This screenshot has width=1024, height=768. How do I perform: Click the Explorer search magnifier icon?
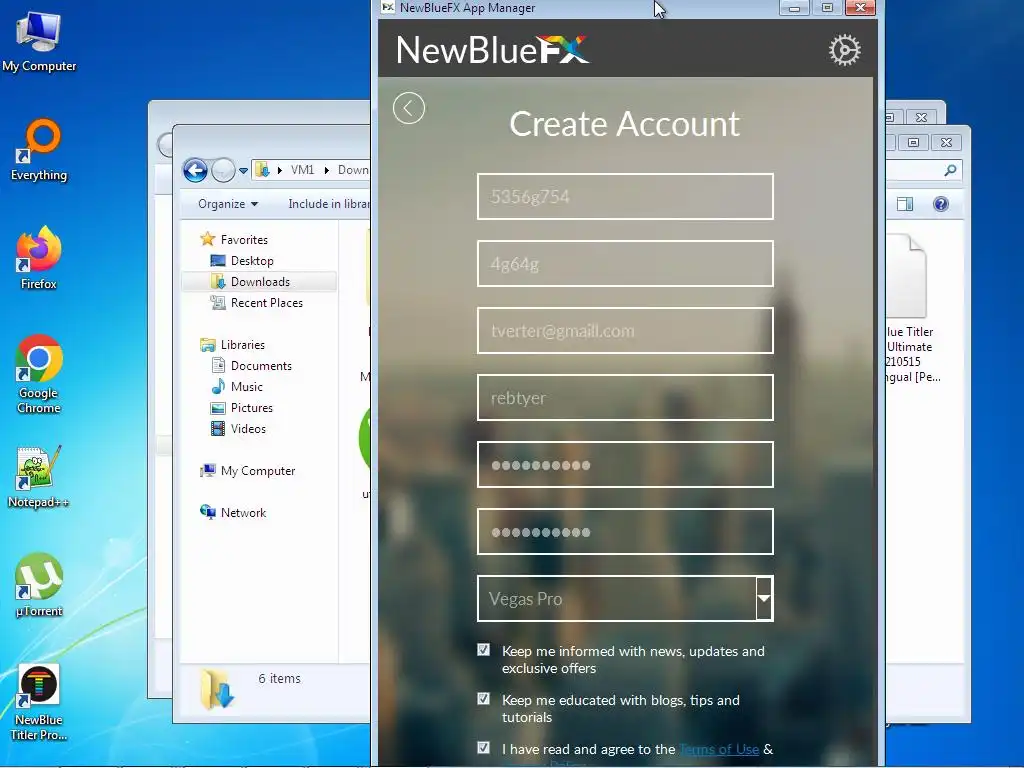[x=950, y=170]
